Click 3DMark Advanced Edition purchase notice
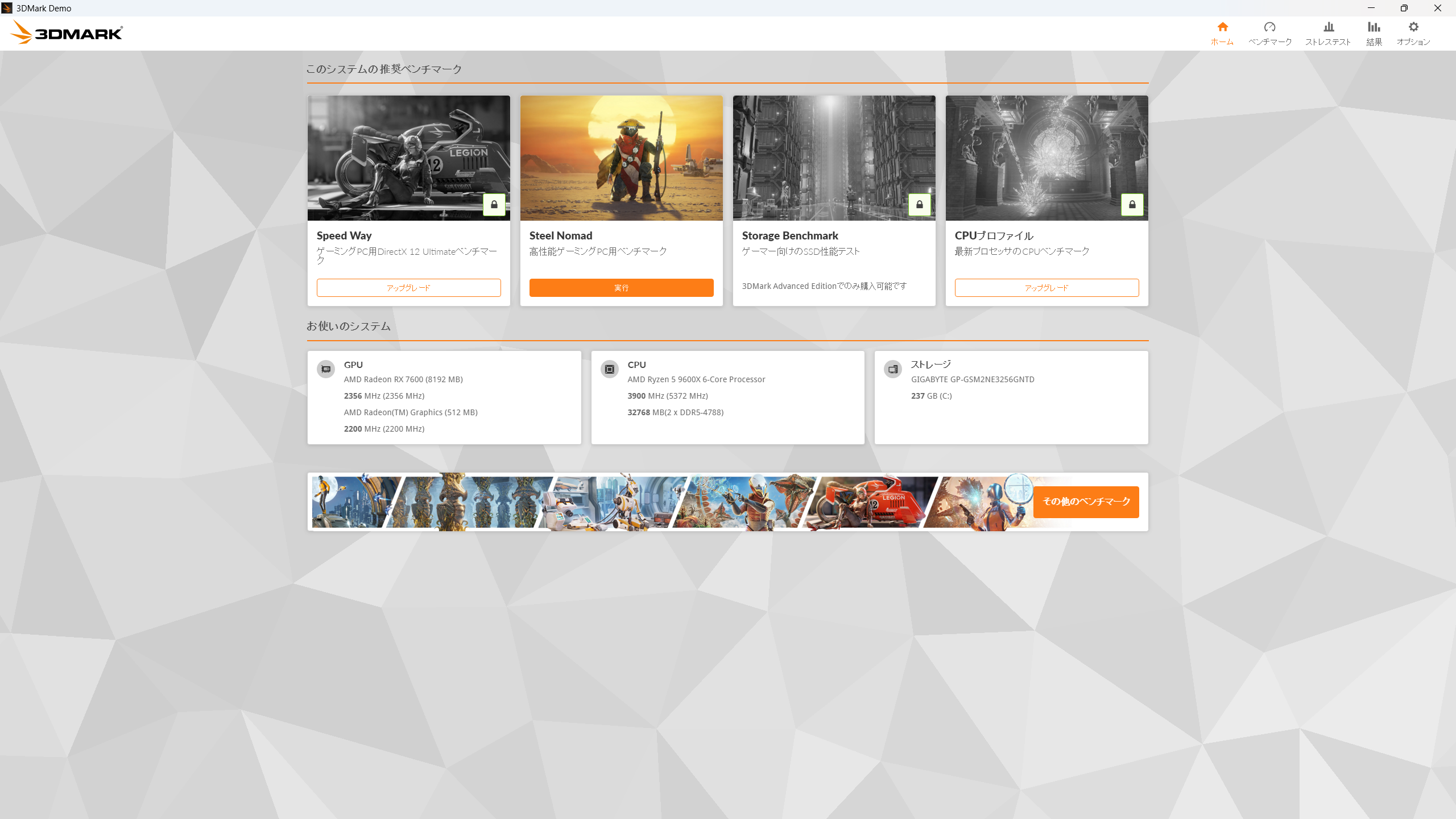 (824, 286)
